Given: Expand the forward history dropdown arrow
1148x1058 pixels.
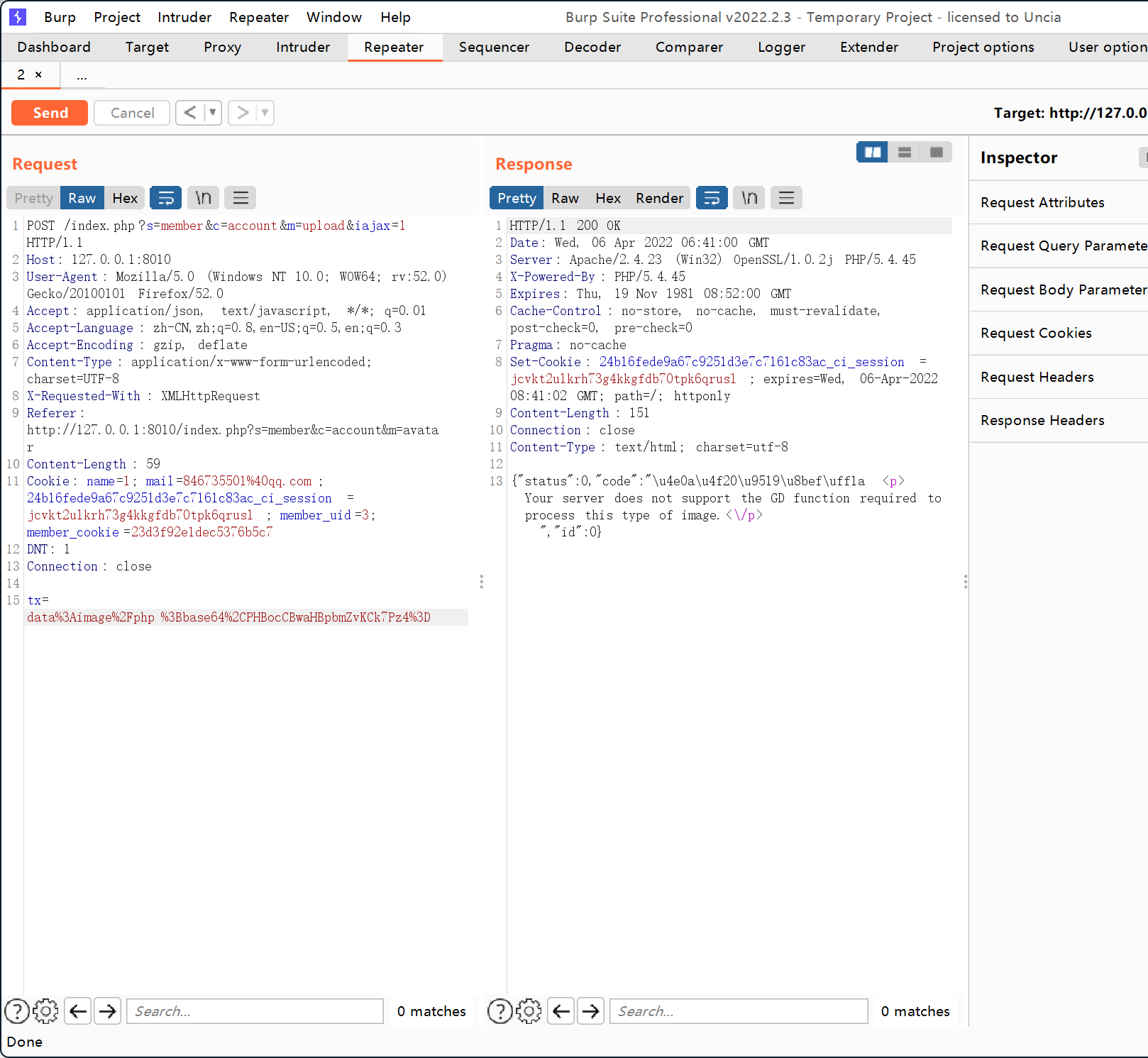Looking at the screenshot, I should 265,113.
